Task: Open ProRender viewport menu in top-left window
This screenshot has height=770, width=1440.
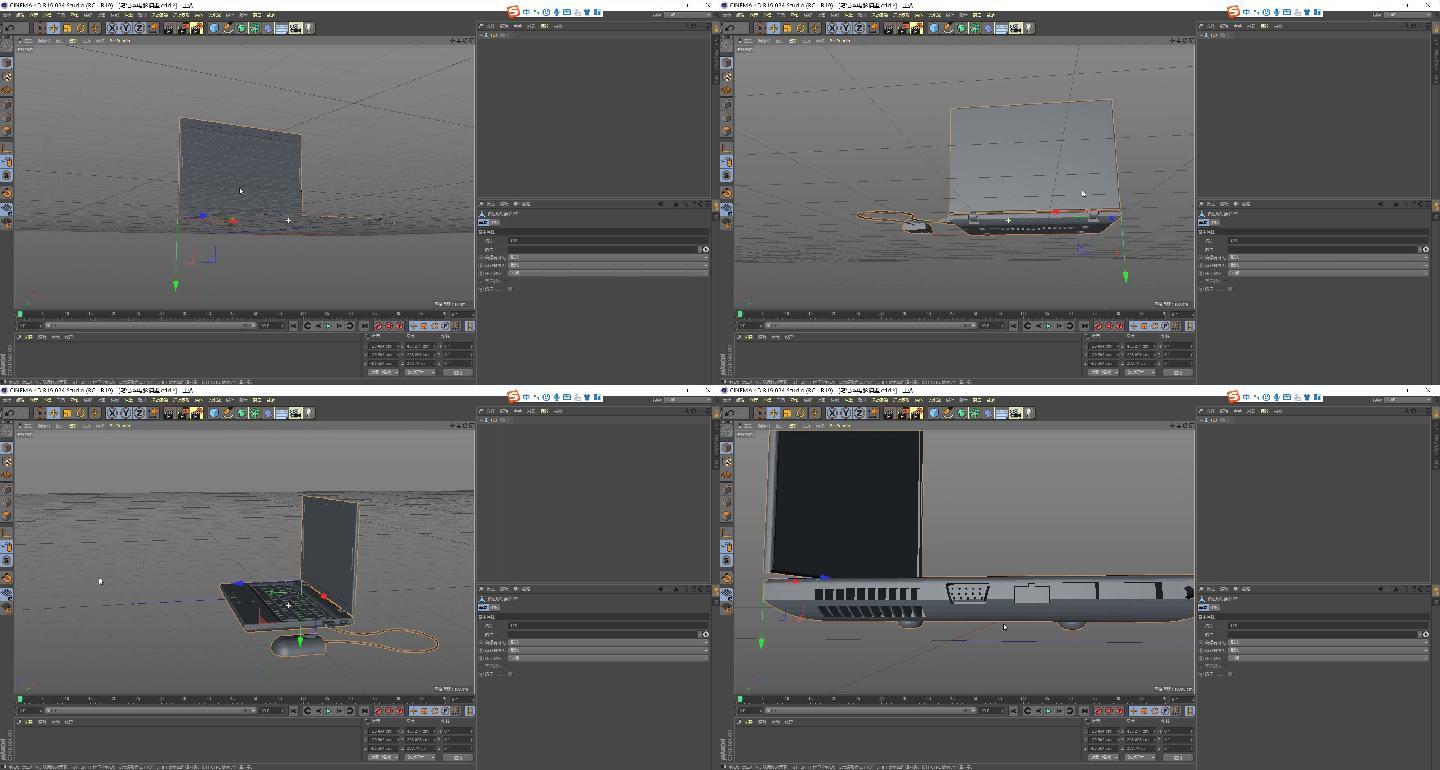Action: [x=120, y=41]
